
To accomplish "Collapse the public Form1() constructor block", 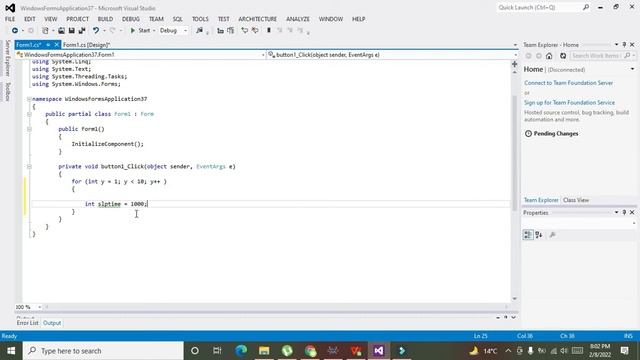I will pos(29,129).
